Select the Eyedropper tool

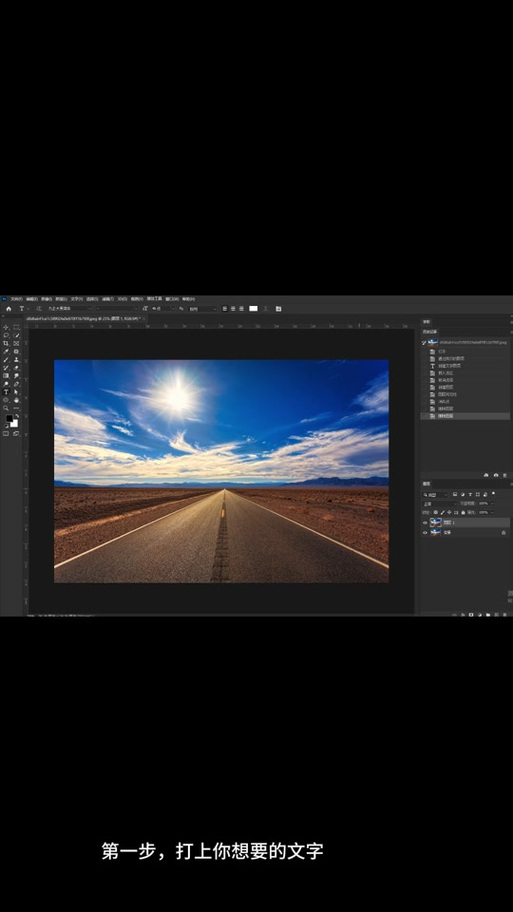point(6,351)
